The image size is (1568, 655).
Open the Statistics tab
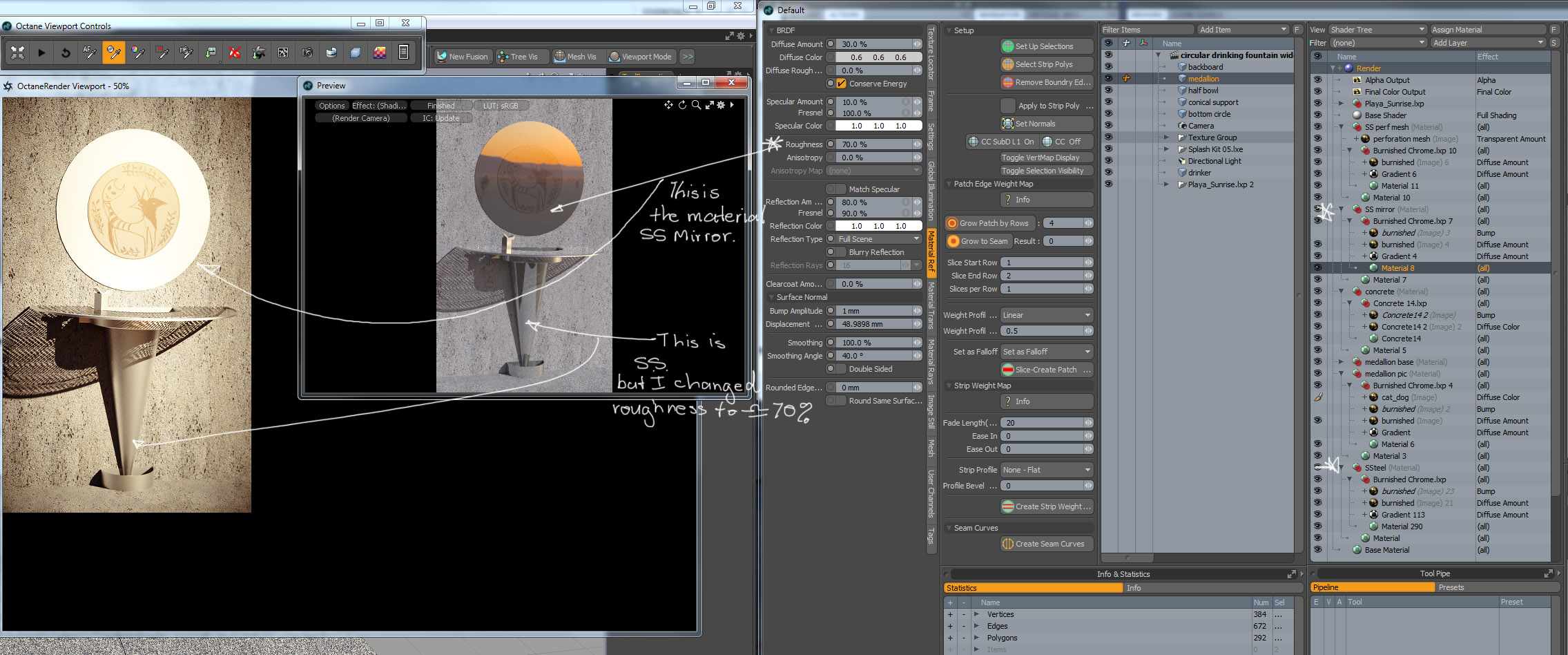click(x=1033, y=588)
